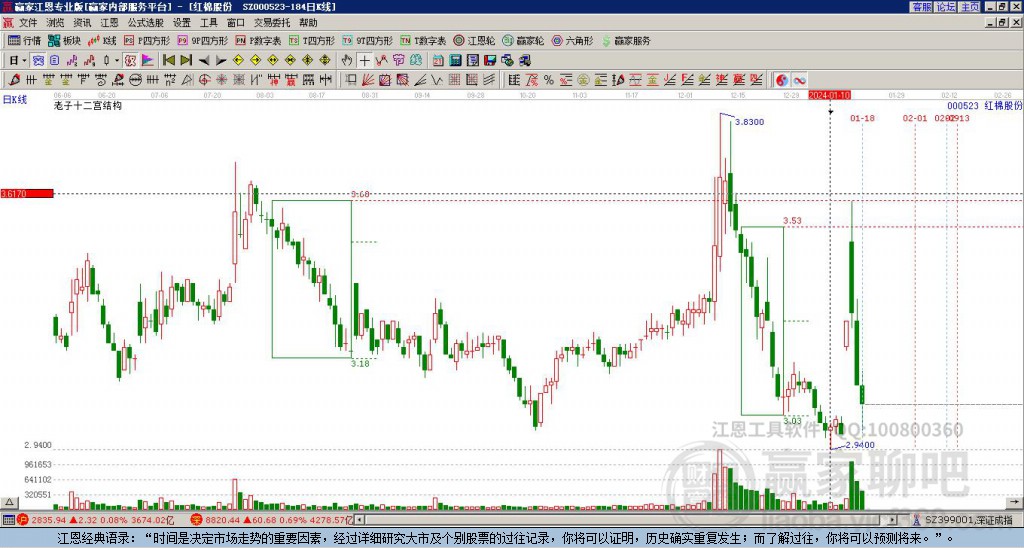Click the 2835.94 index value in status bar
The height and width of the screenshot is (548, 1024).
tap(48, 520)
